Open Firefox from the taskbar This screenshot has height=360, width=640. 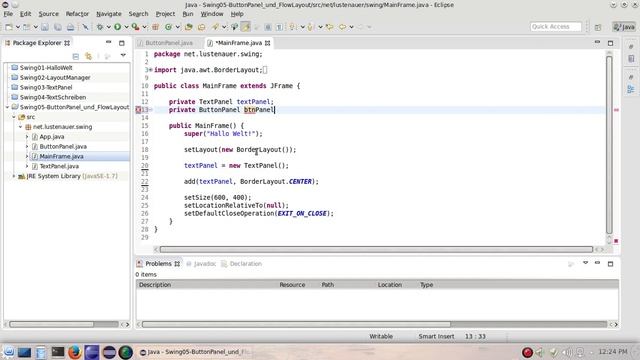pos(74,352)
